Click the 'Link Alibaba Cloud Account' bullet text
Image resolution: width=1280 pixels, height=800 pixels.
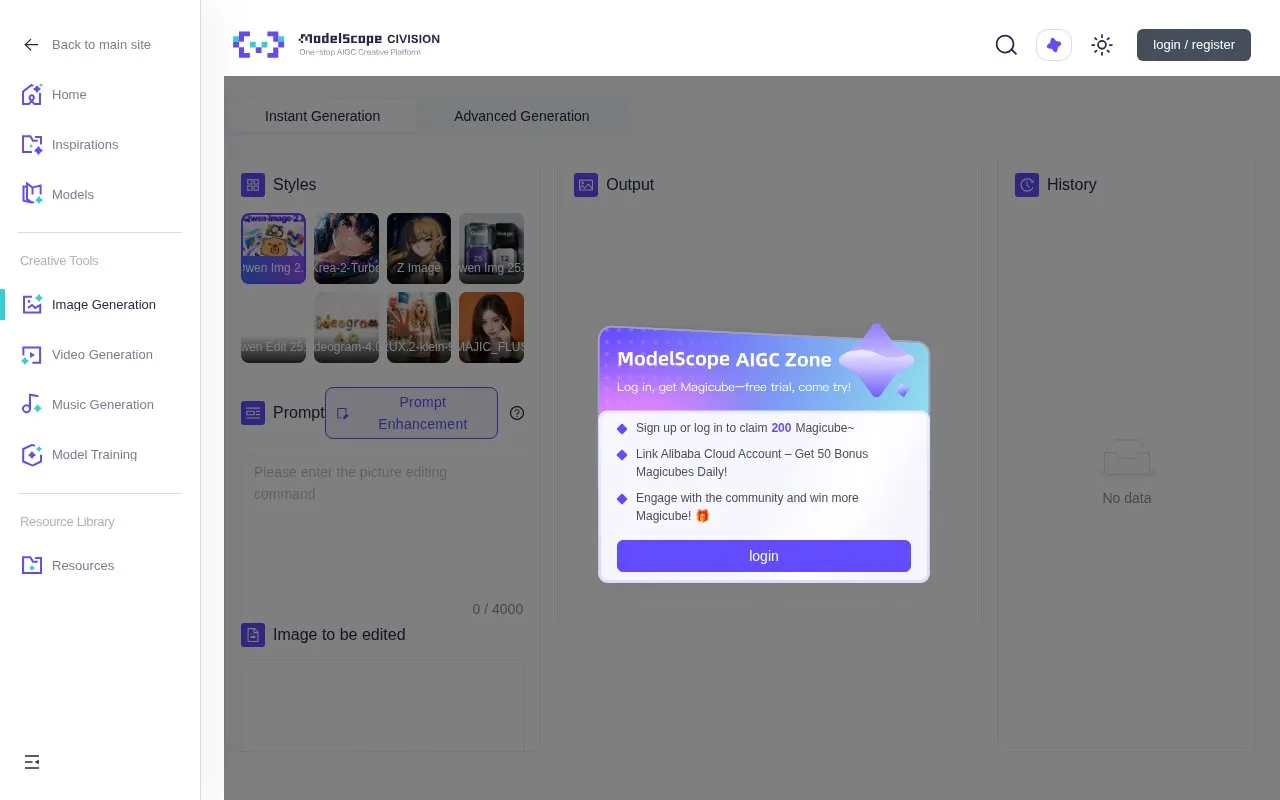[x=752, y=463]
